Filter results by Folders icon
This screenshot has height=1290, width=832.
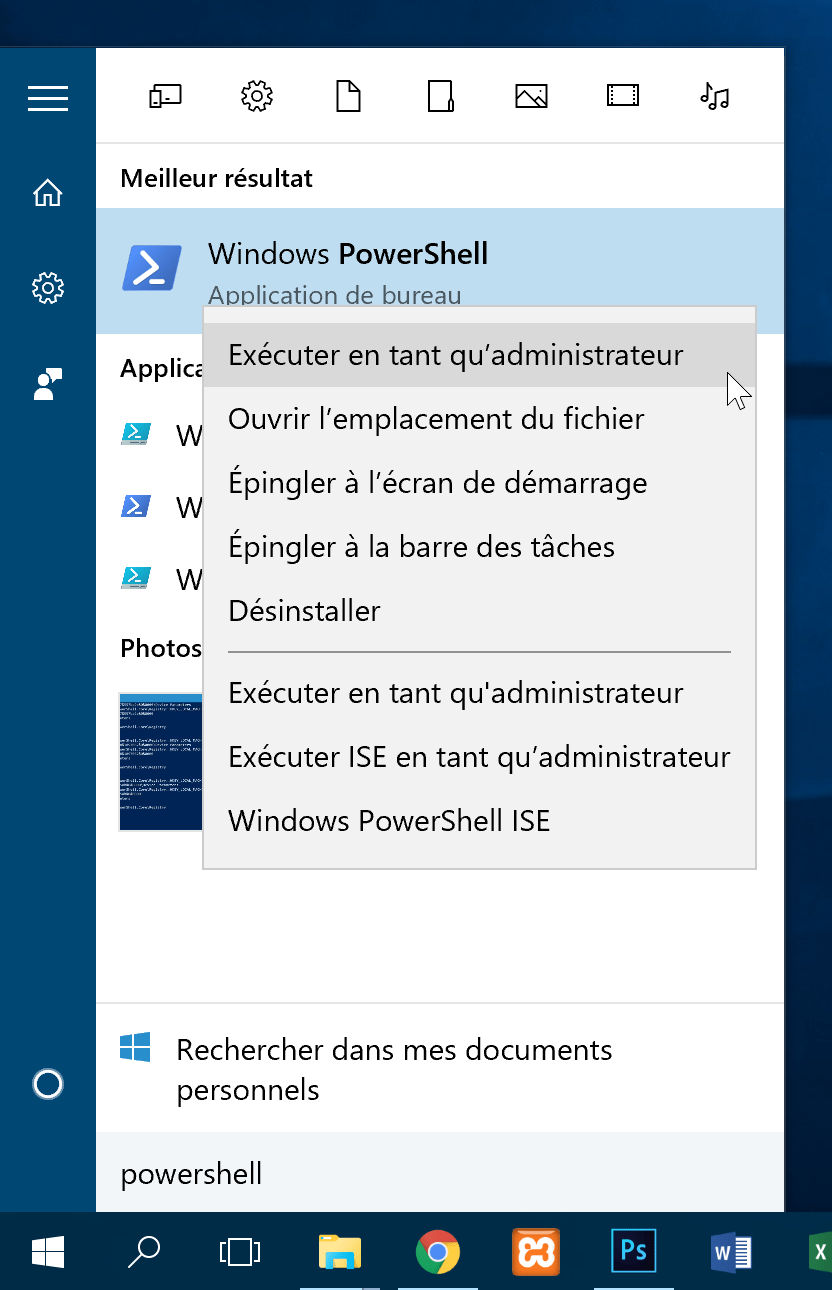pos(441,97)
